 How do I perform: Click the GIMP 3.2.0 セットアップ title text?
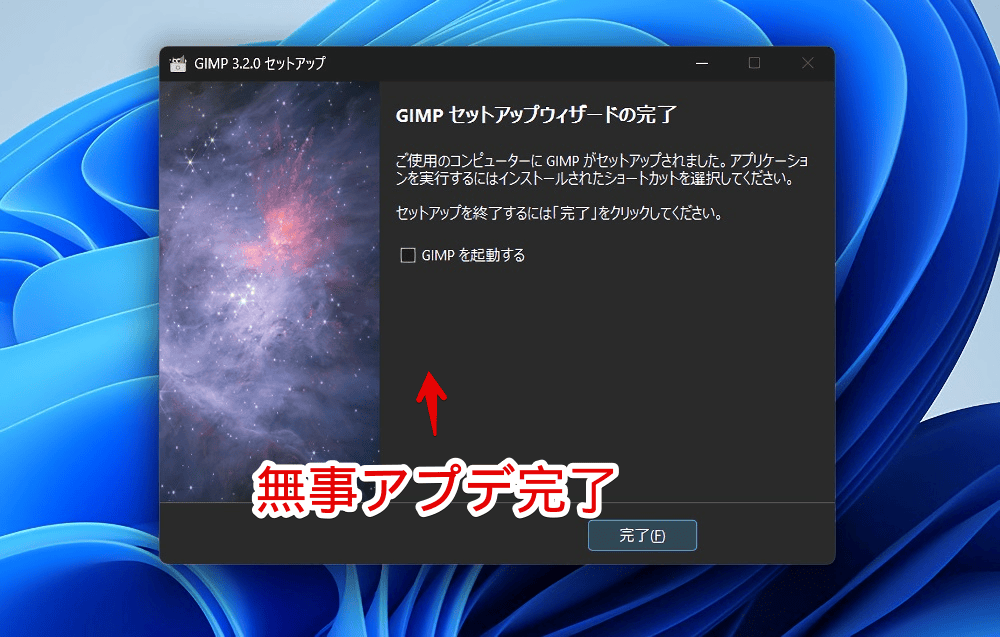260,64
